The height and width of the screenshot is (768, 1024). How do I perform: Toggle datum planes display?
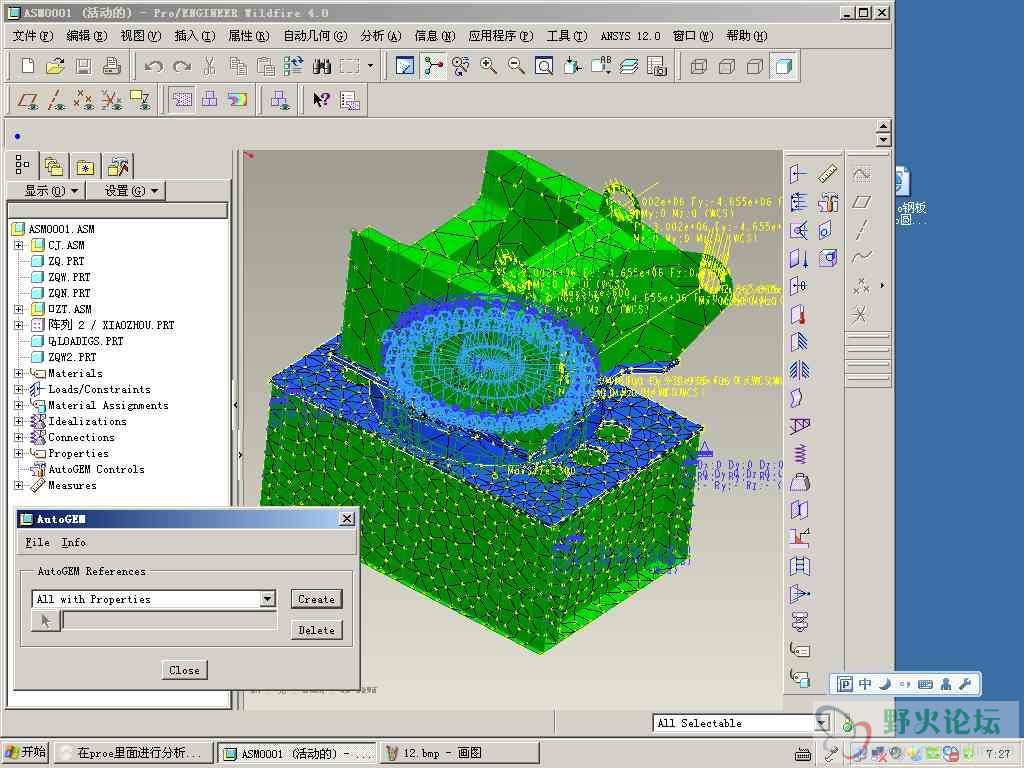28,100
